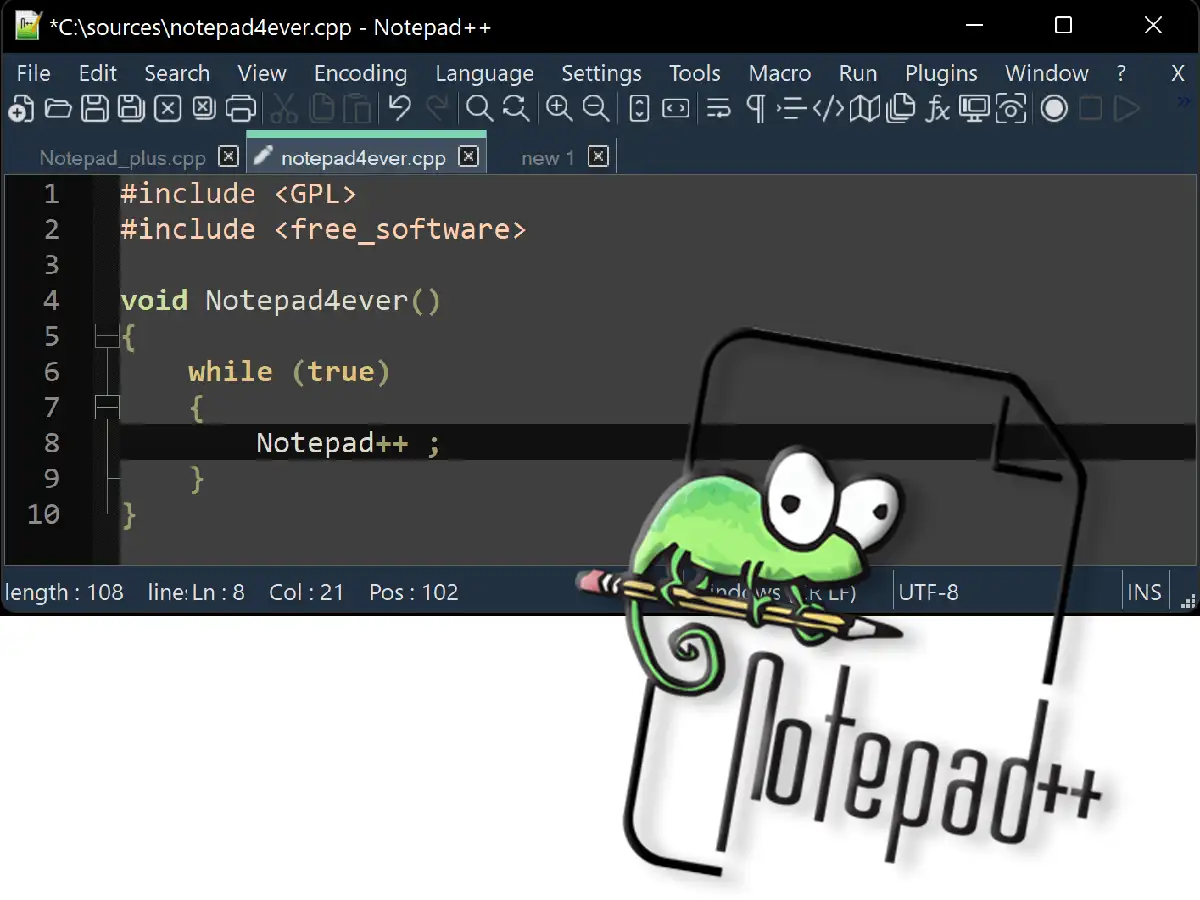This screenshot has height=900, width=1200.
Task: Toggle word wrap in the toolbar
Action: 718,109
